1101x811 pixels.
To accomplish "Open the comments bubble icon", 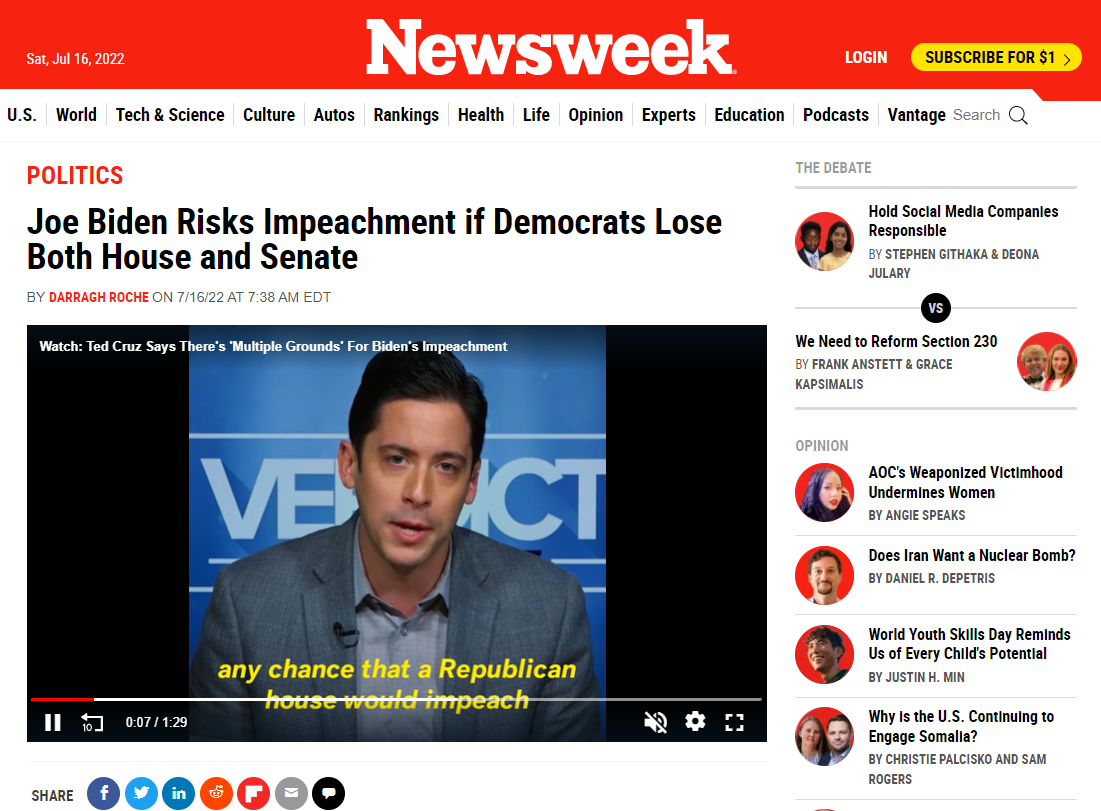I will pyautogui.click(x=329, y=793).
